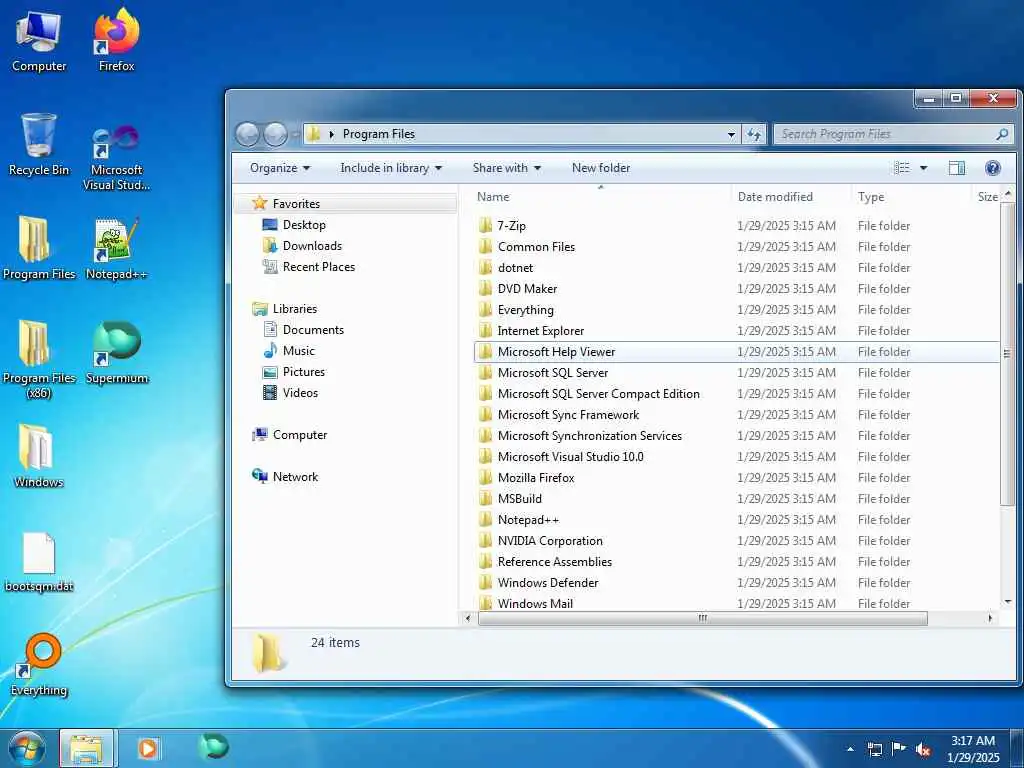Viewport: 1024px width, 768px height.
Task: Open the Include in library menu
Action: point(391,168)
